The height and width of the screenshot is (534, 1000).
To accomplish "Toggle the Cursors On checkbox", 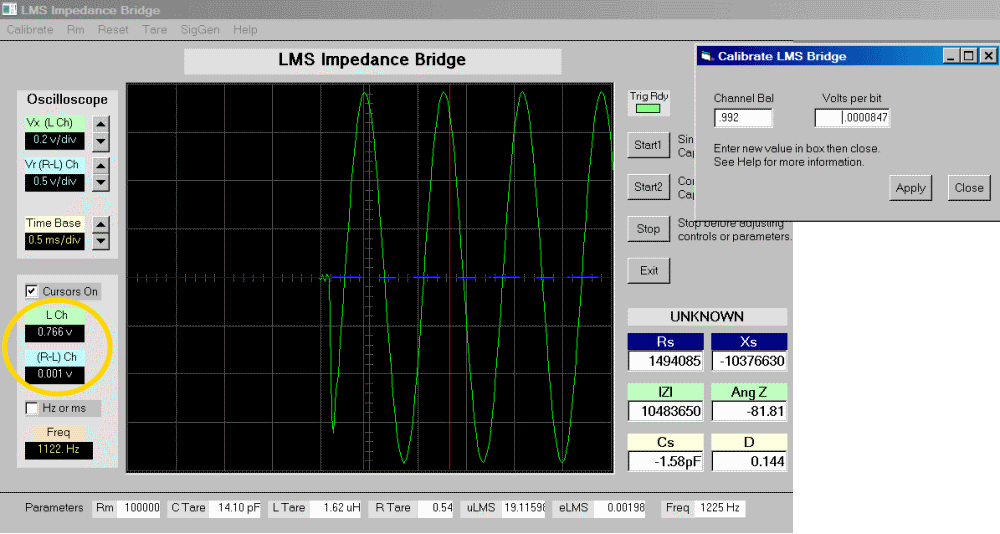I will point(31,291).
